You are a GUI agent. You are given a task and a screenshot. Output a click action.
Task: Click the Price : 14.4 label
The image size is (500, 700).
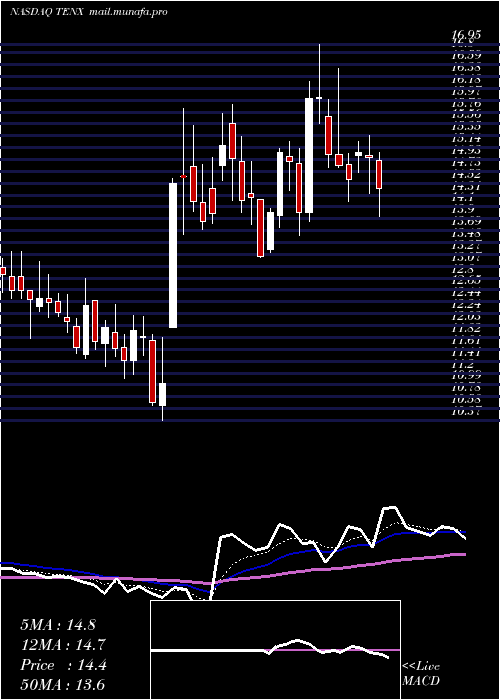tap(63, 665)
